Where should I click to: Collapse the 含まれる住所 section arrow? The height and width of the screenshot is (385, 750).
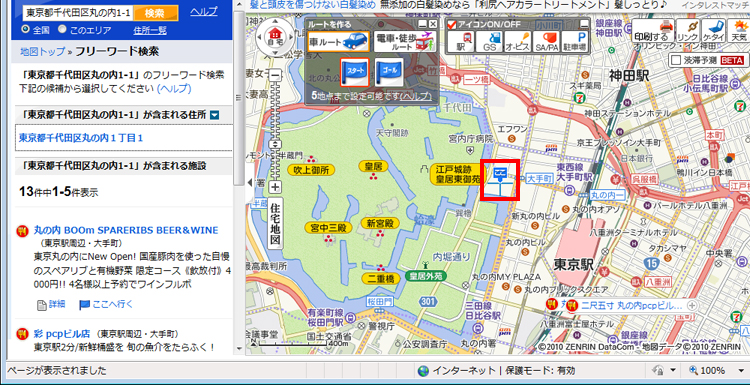click(x=214, y=115)
